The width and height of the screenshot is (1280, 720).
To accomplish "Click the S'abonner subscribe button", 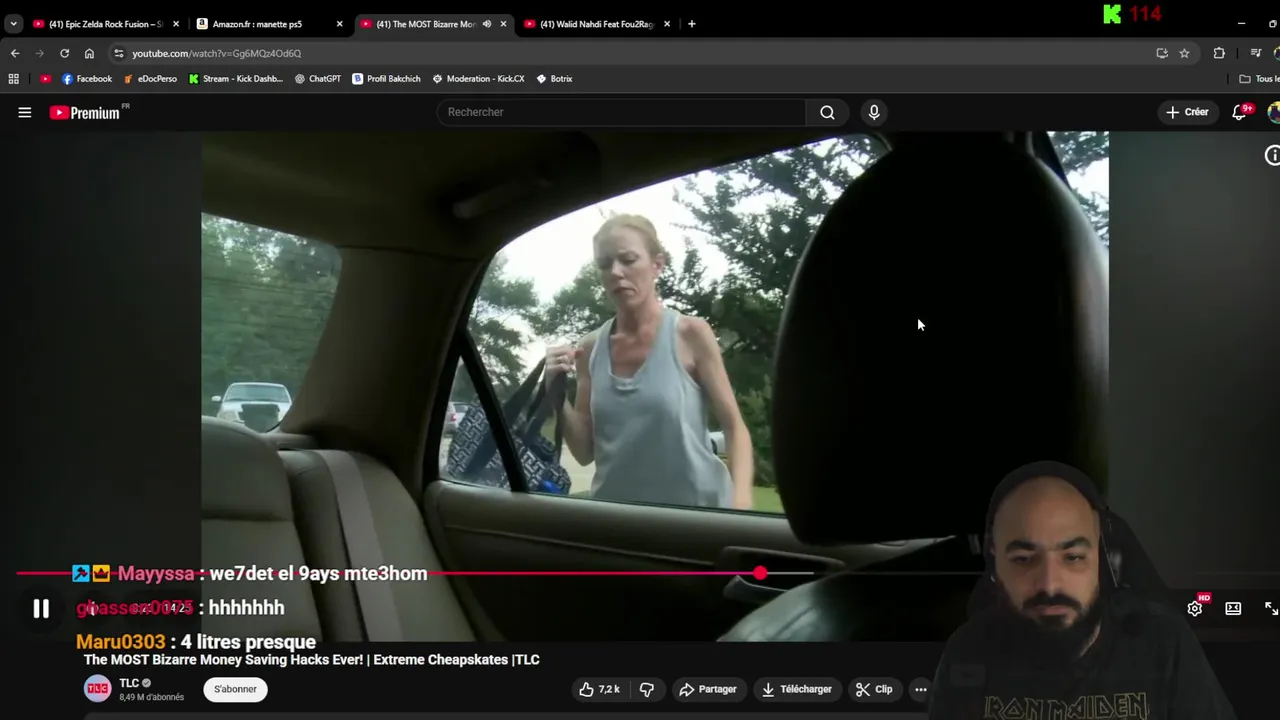I will (235, 689).
